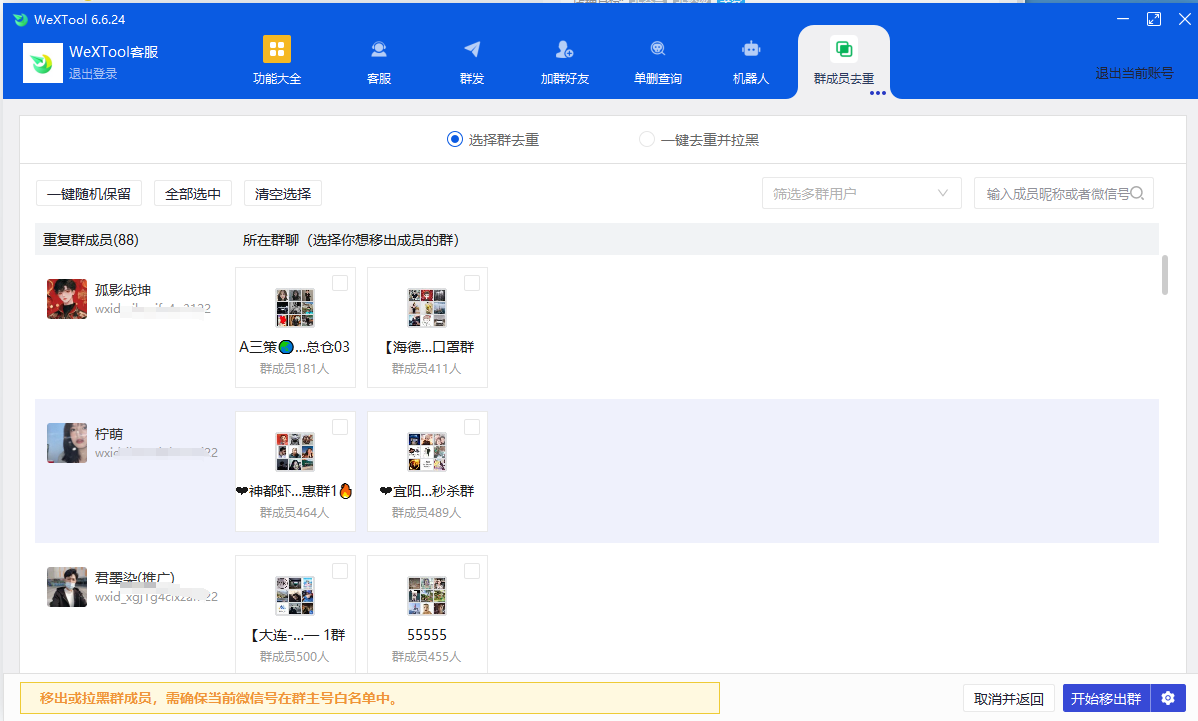Click the 群成员去重 tab
This screenshot has width=1198, height=721.
(843, 62)
